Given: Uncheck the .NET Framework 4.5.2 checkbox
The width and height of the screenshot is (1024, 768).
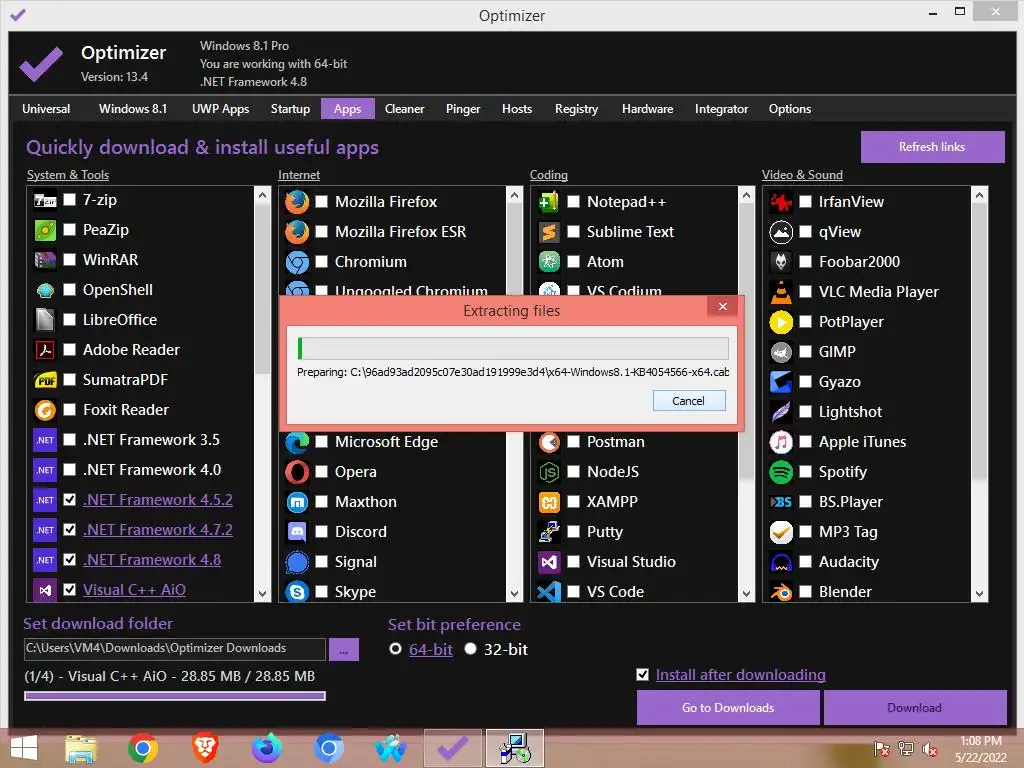Looking at the screenshot, I should (x=69, y=500).
